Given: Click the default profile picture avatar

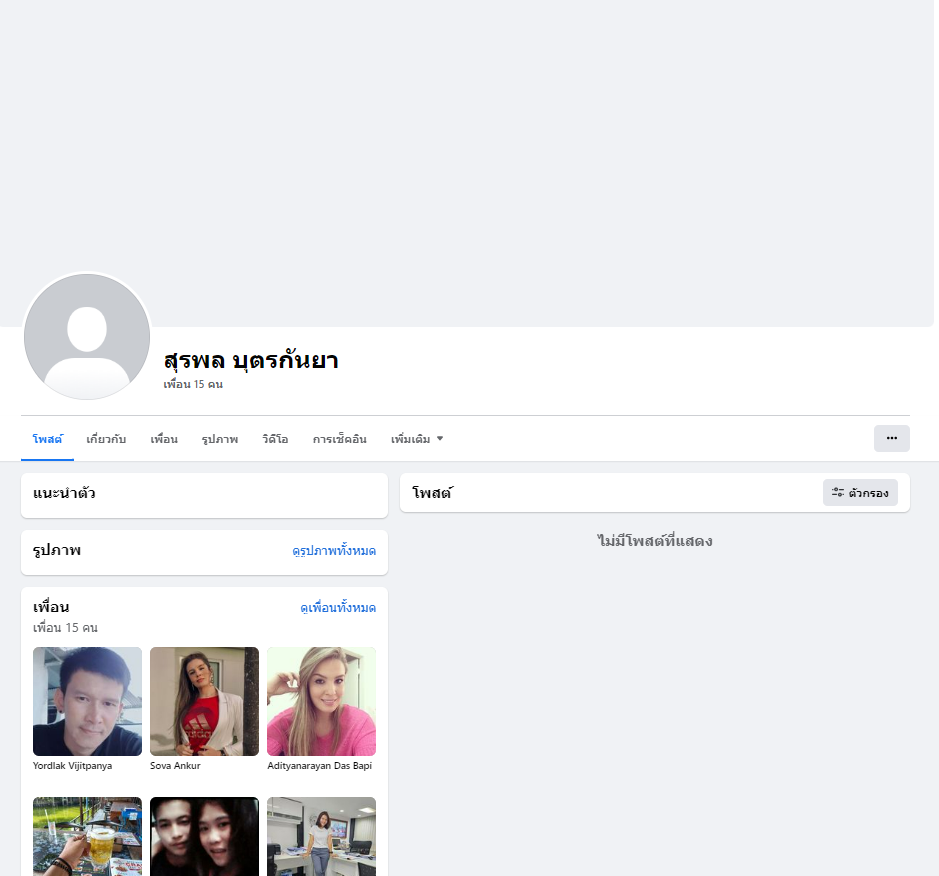Looking at the screenshot, I should (x=87, y=337).
